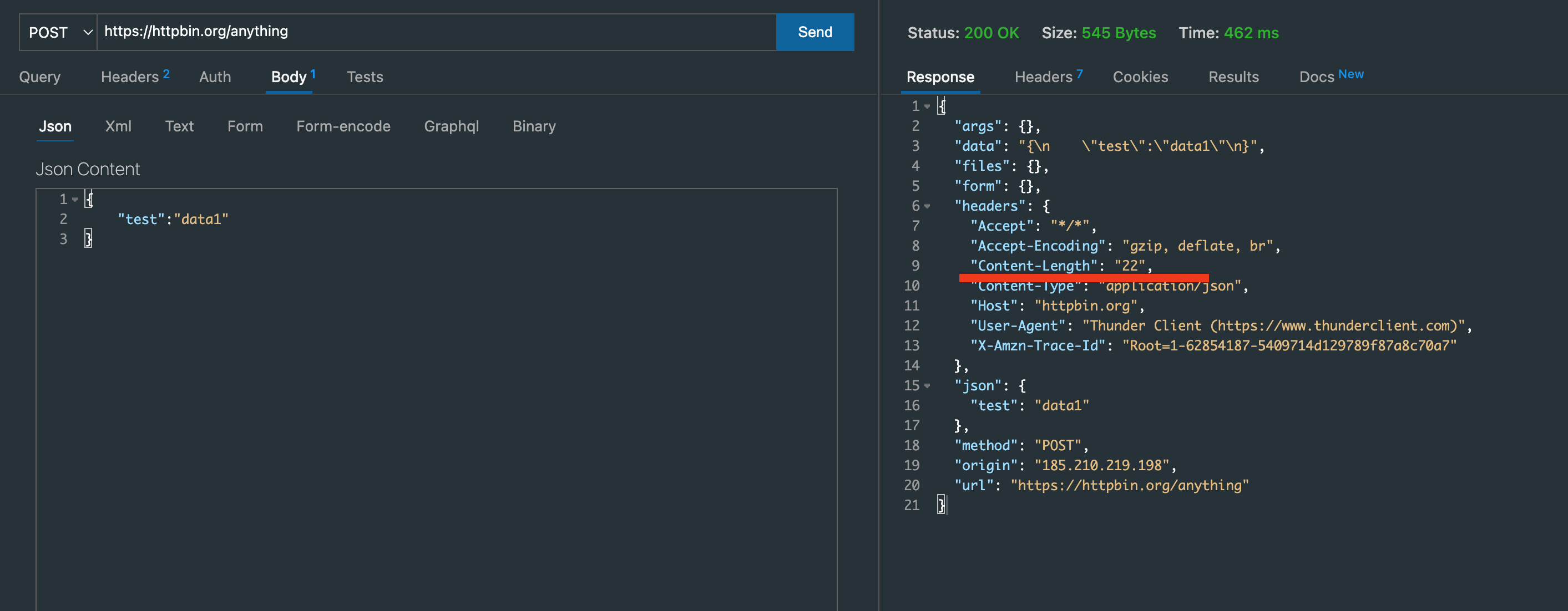Open the POST method dropdown
1568x611 pixels.
pos(58,32)
